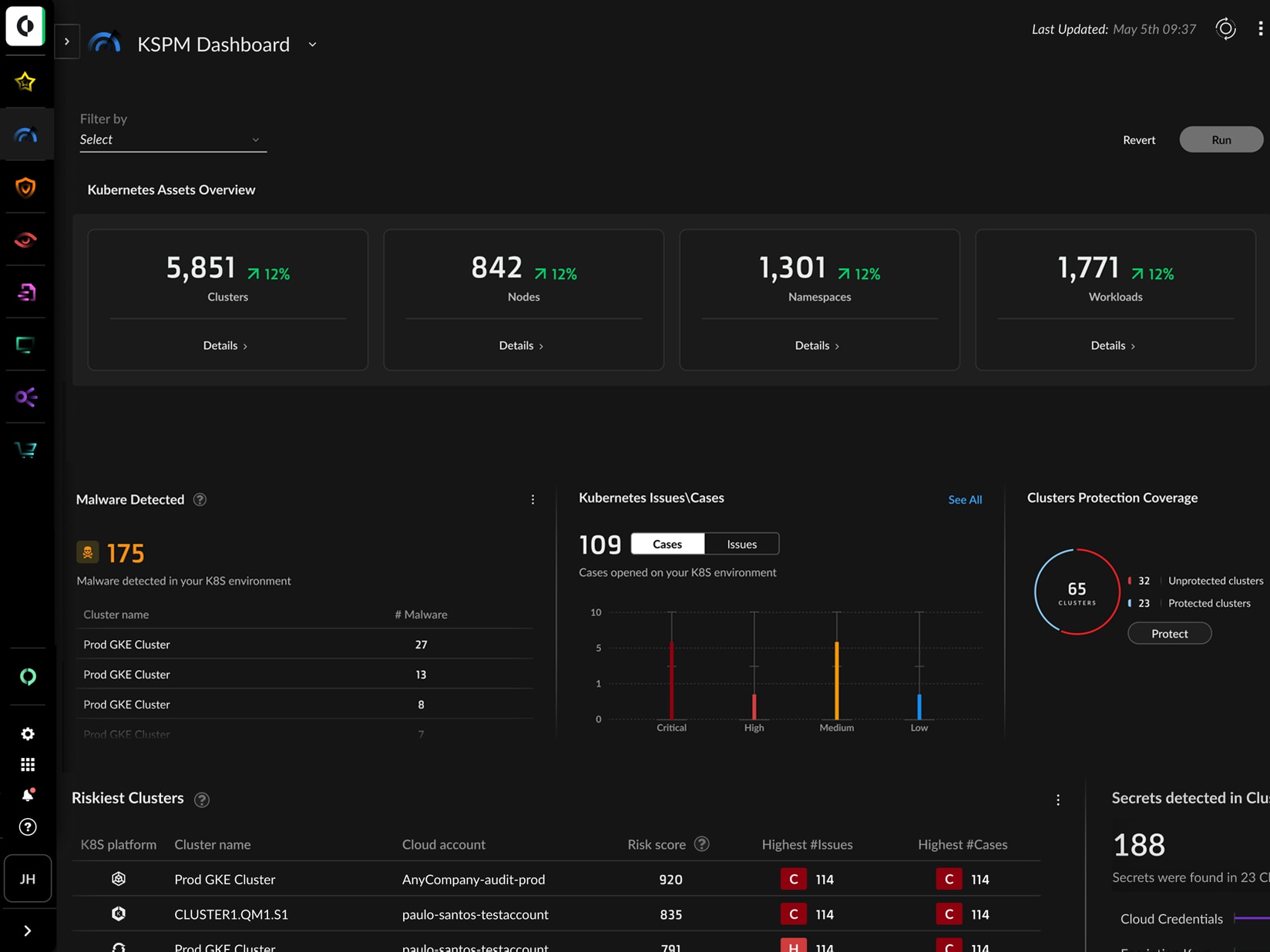The image size is (1270, 952).
Task: Open Details under the 842 Nodes card
Action: coord(522,345)
